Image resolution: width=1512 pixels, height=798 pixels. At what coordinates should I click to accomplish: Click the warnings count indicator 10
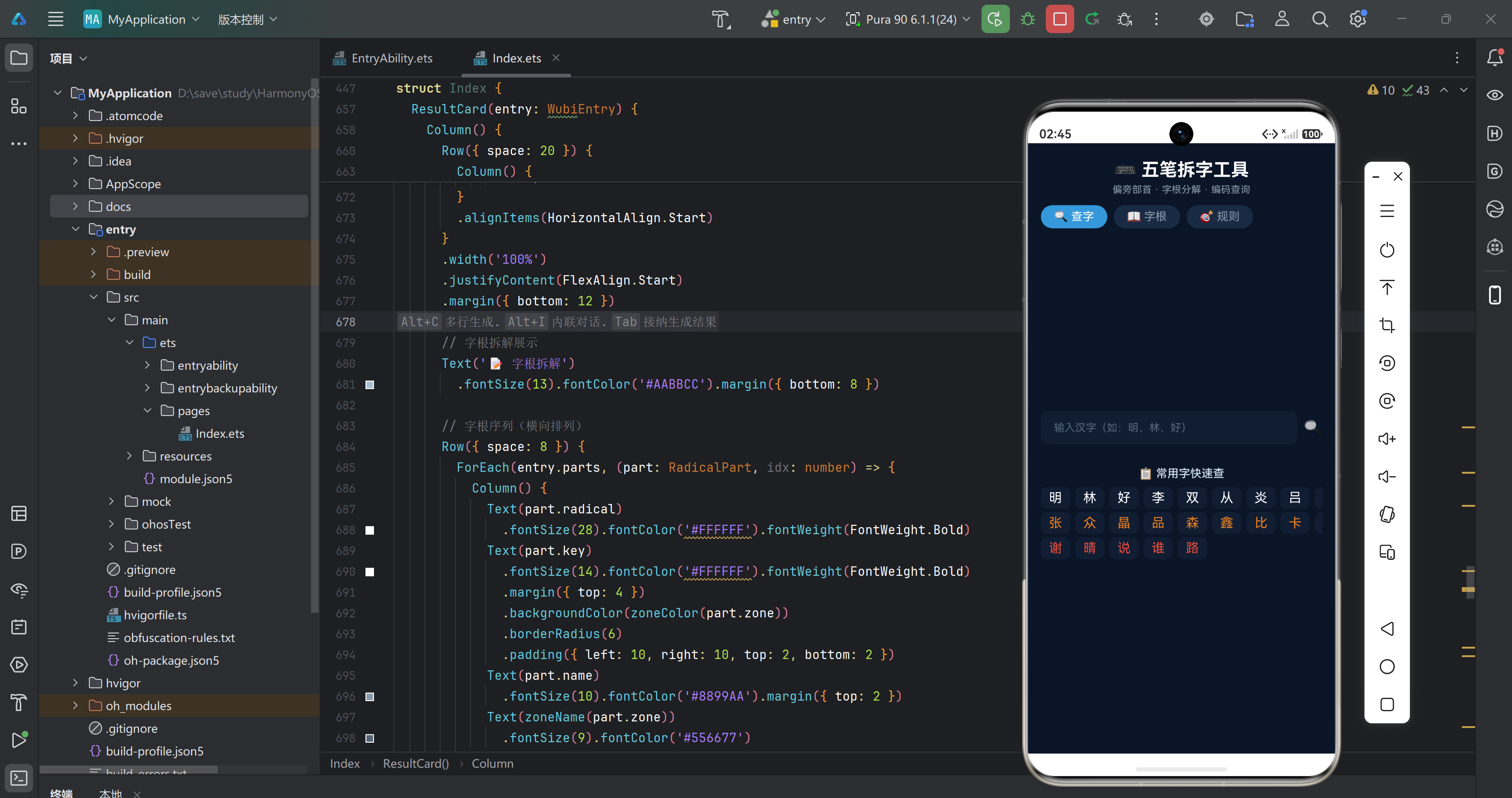click(x=1381, y=90)
